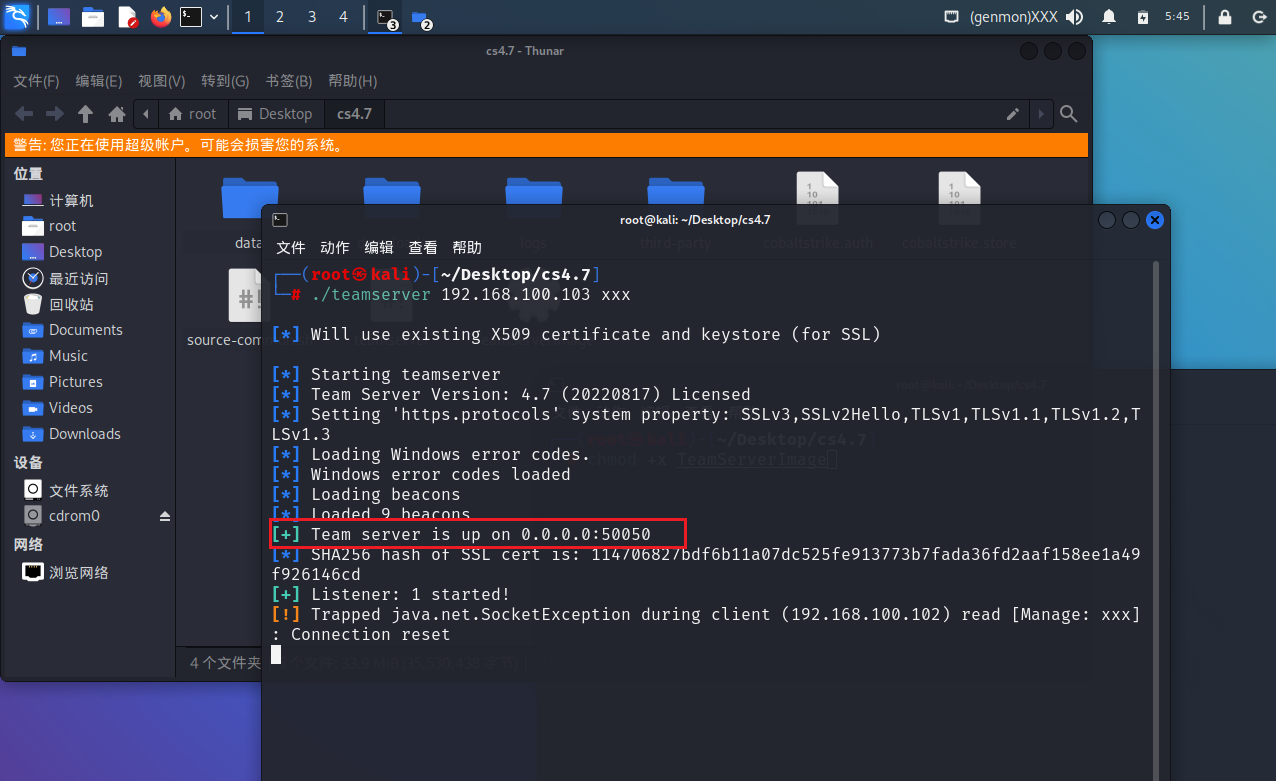1276x781 pixels.
Task: Click the home folder icon in toolbar
Action: tap(117, 114)
